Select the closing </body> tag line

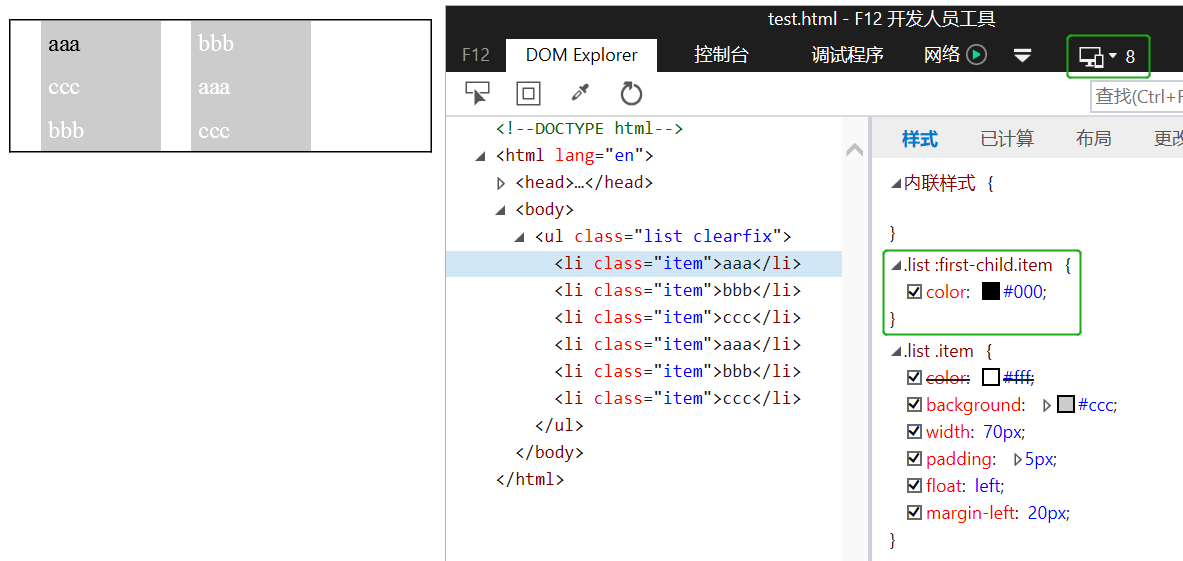pyautogui.click(x=549, y=452)
